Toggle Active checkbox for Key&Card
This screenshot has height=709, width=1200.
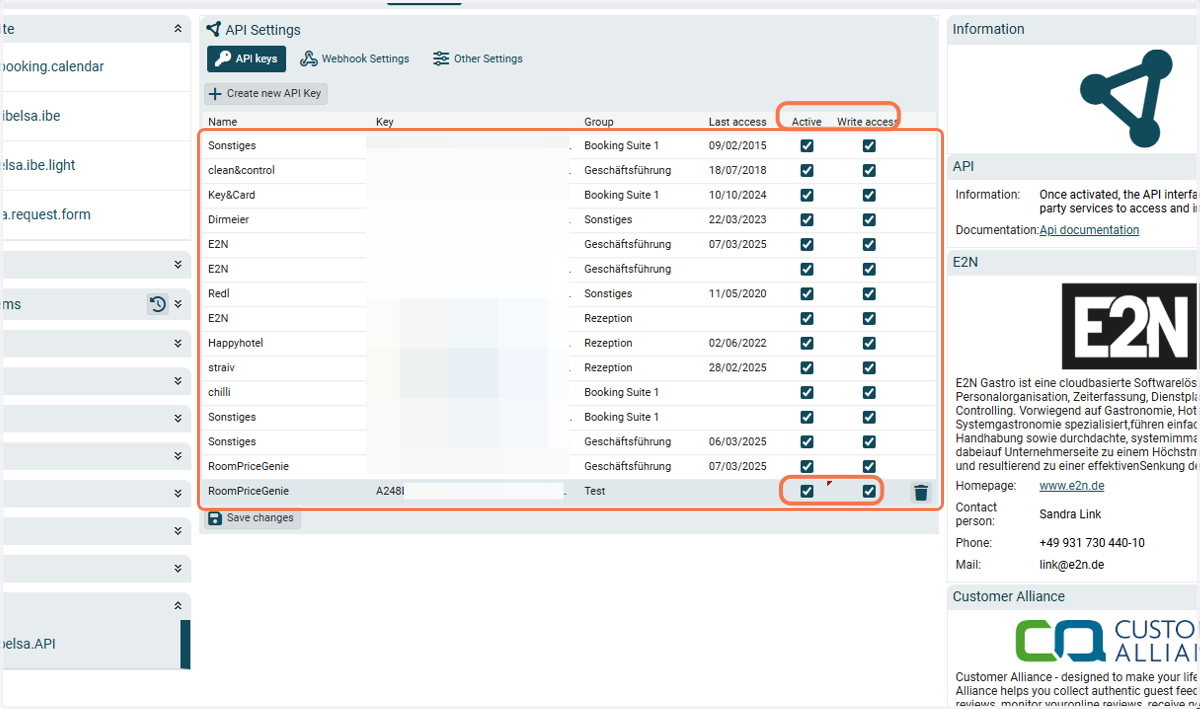[807, 195]
